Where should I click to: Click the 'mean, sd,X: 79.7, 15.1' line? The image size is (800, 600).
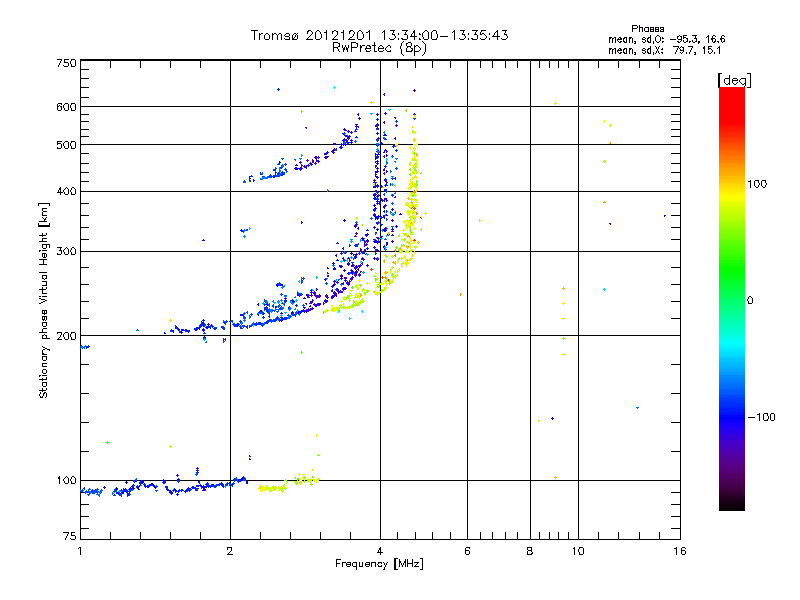[x=664, y=51]
